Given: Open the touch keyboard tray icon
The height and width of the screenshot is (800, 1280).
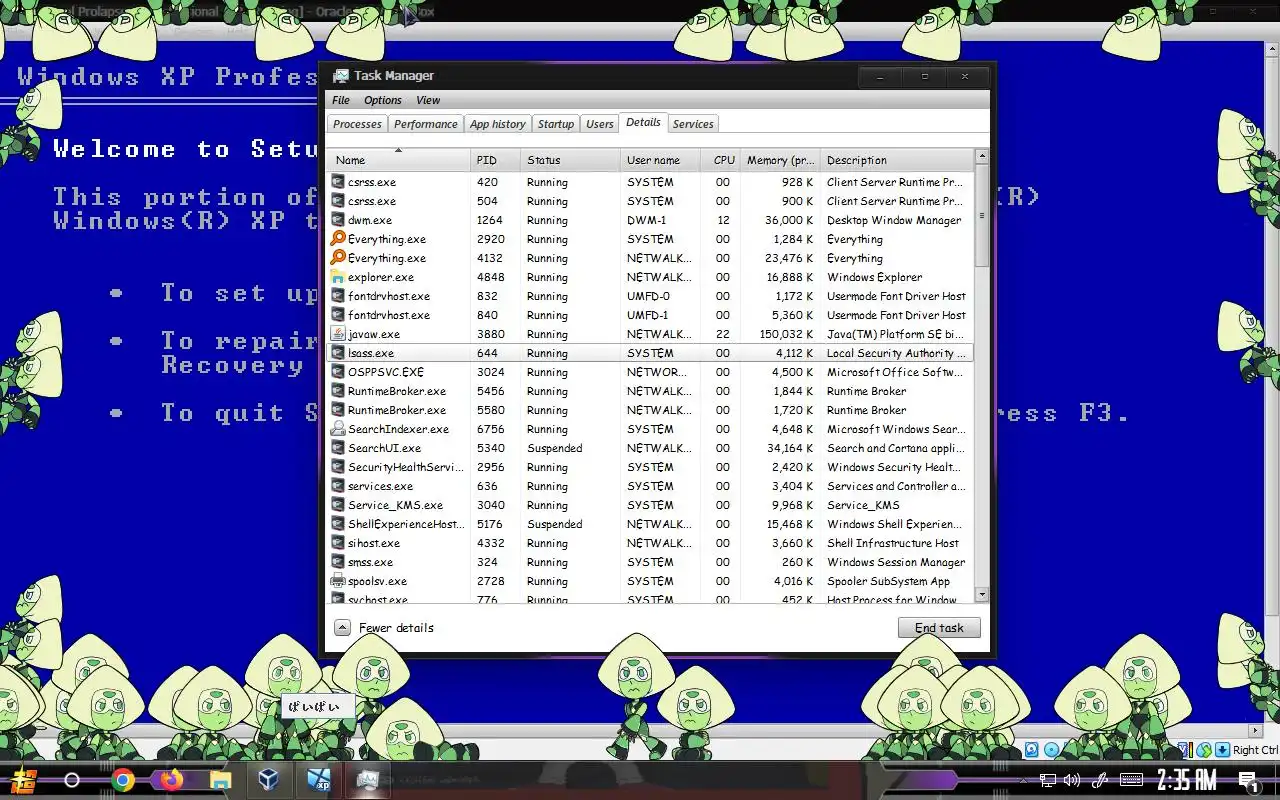Looking at the screenshot, I should click(x=1132, y=780).
